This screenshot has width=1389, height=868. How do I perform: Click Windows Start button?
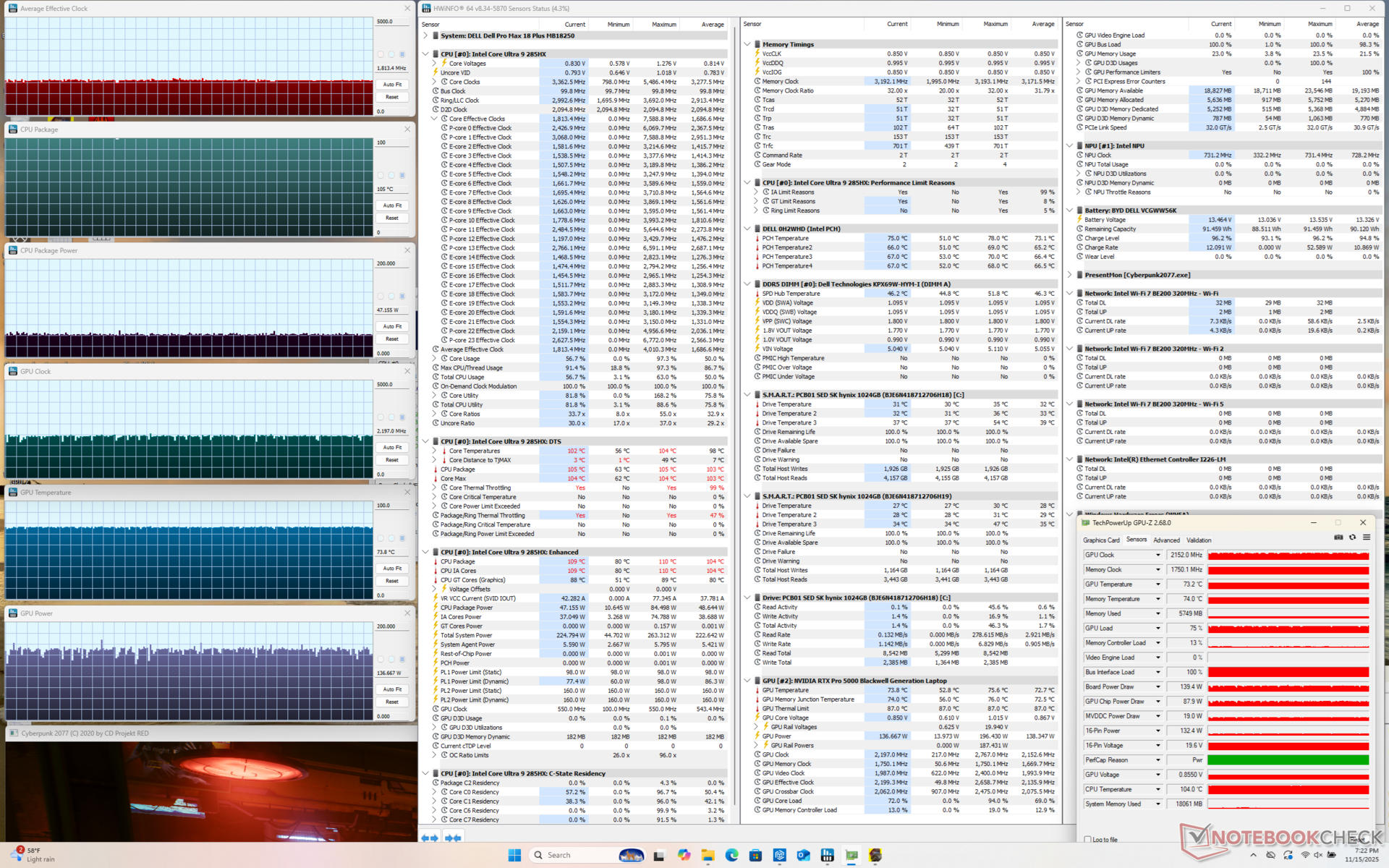514,855
